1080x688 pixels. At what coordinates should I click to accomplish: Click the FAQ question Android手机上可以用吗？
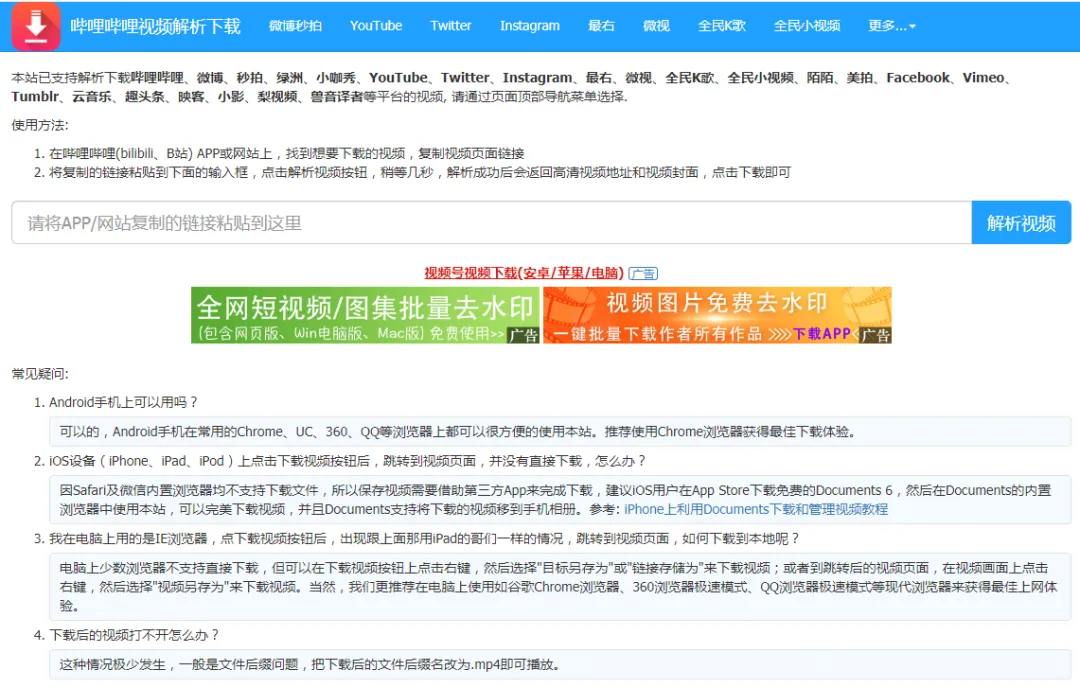[123, 402]
